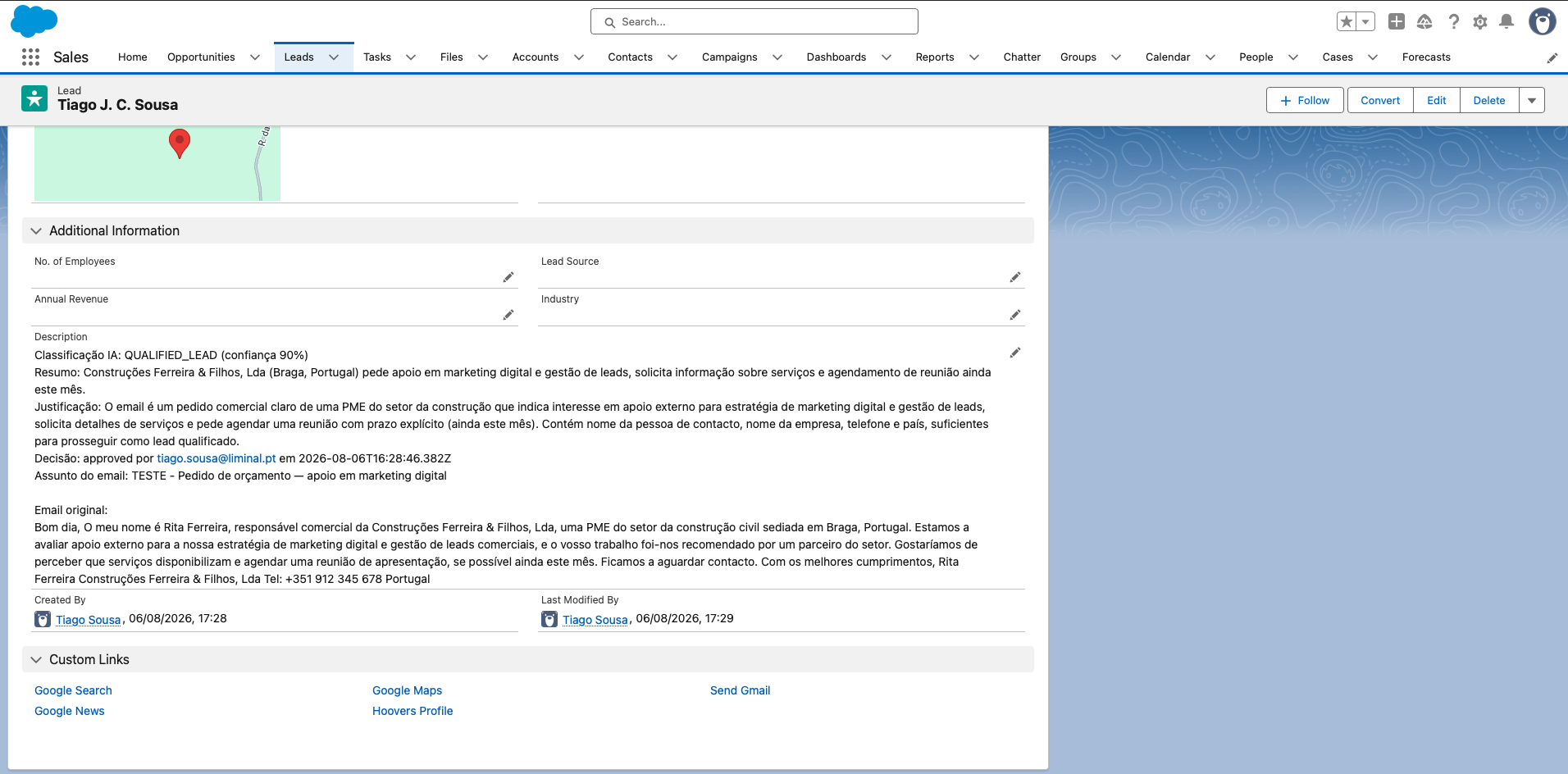
Task: Click the Favorites star icon
Action: 1347,22
